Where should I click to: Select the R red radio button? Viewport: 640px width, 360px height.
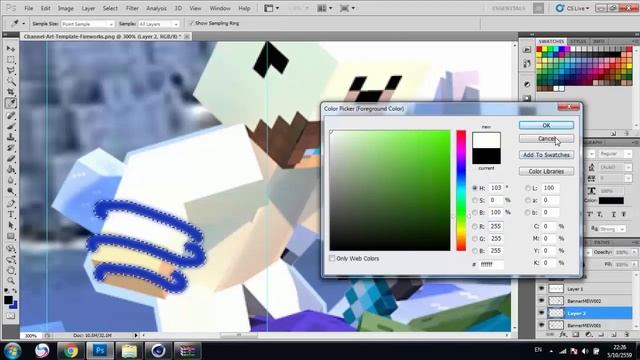click(x=474, y=226)
